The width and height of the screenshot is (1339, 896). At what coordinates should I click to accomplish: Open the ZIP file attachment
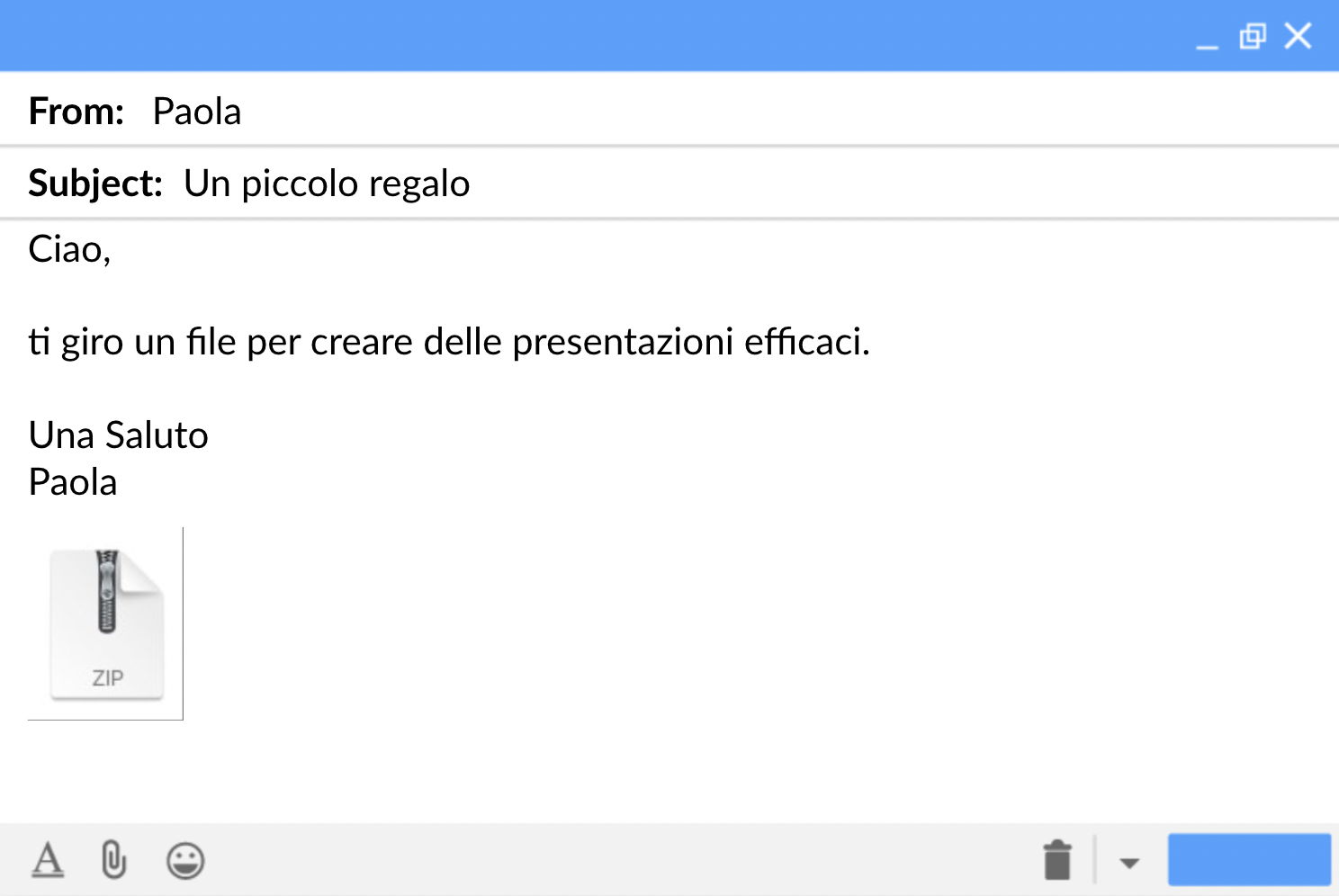pos(107,623)
